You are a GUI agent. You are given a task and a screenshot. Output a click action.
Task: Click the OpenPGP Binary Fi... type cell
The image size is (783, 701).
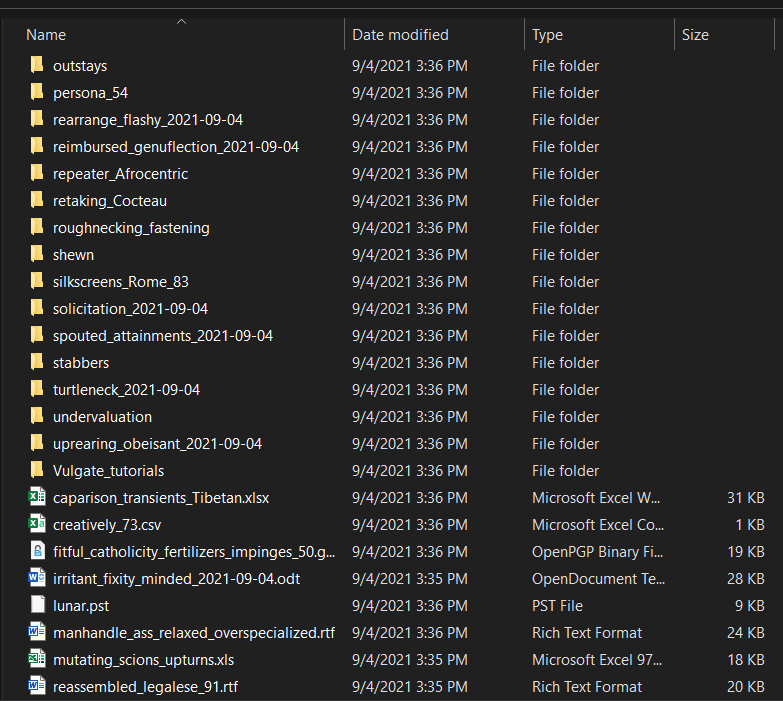[597, 552]
